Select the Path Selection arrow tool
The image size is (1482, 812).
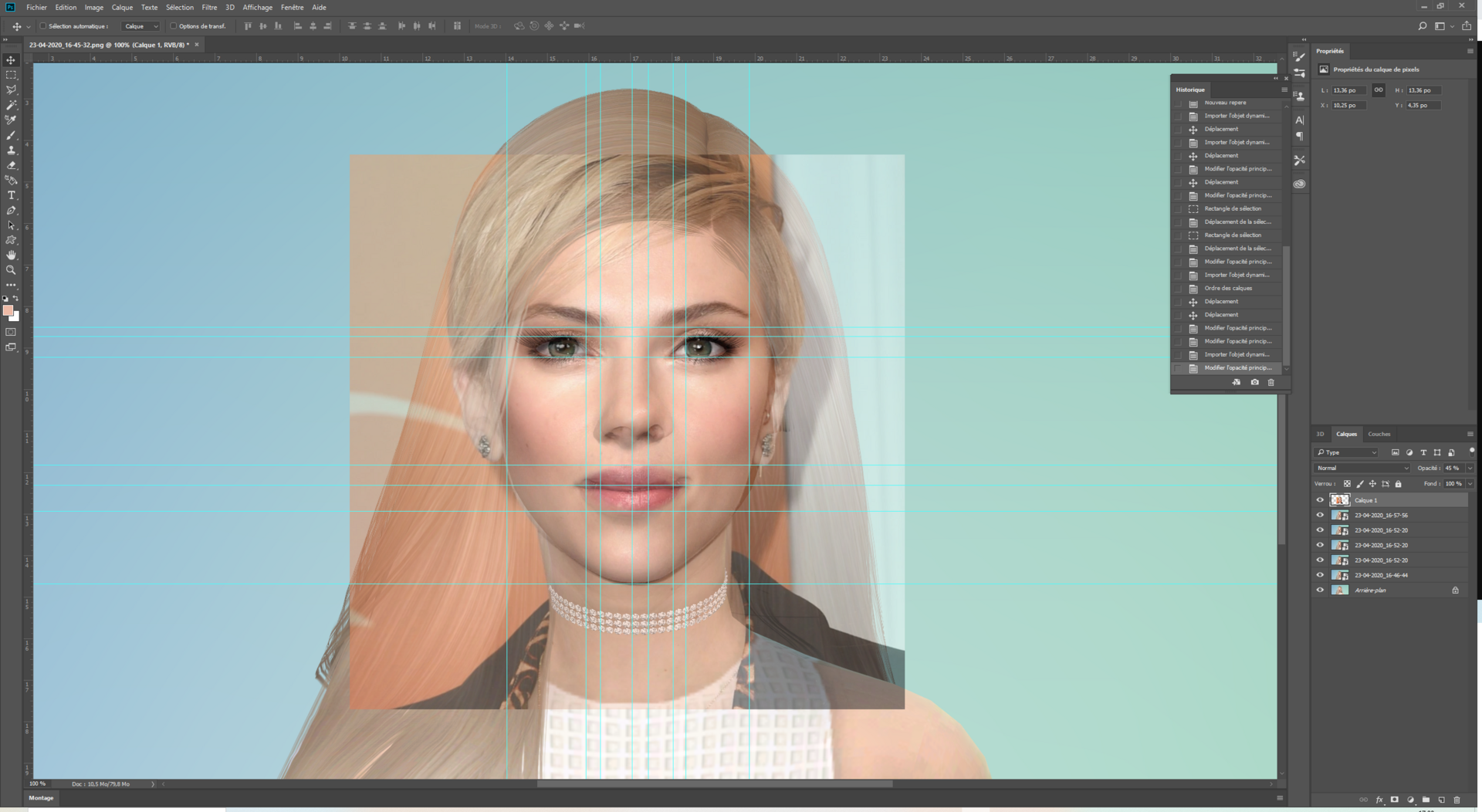11,225
